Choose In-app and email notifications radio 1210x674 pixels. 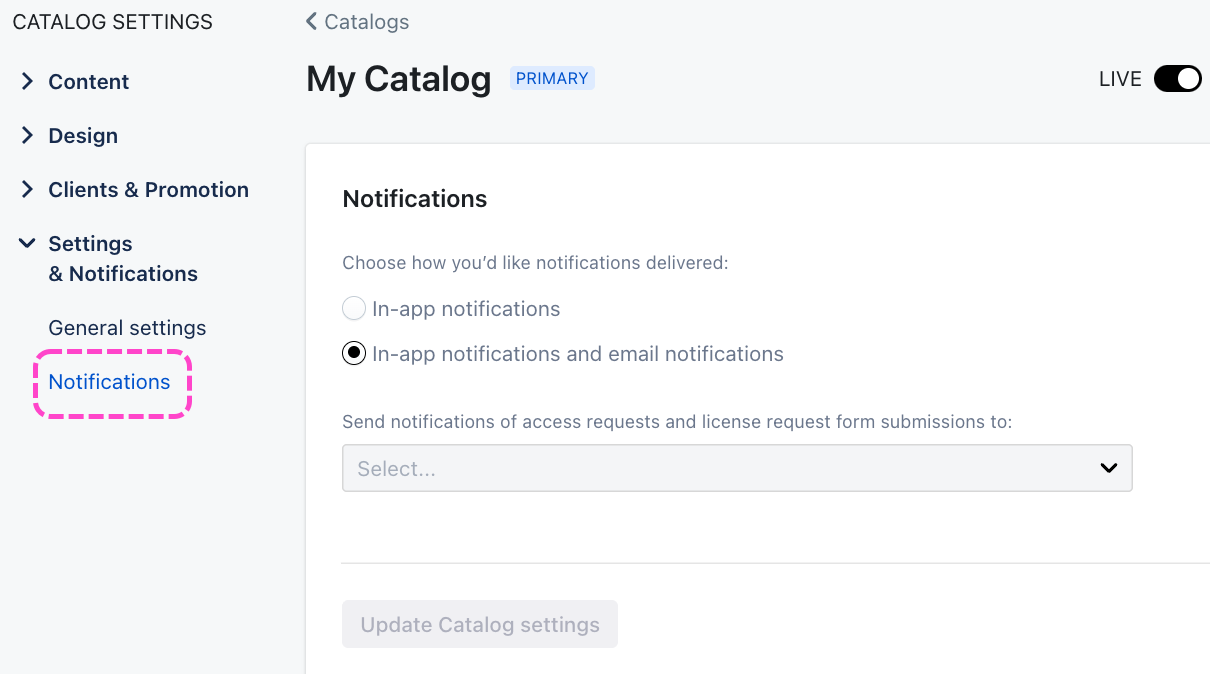(x=354, y=354)
